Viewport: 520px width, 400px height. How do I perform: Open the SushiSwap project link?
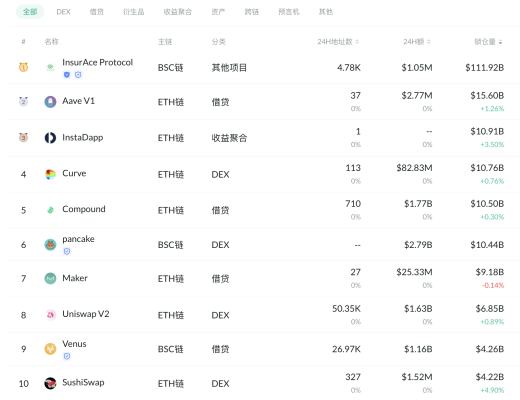click(x=83, y=382)
